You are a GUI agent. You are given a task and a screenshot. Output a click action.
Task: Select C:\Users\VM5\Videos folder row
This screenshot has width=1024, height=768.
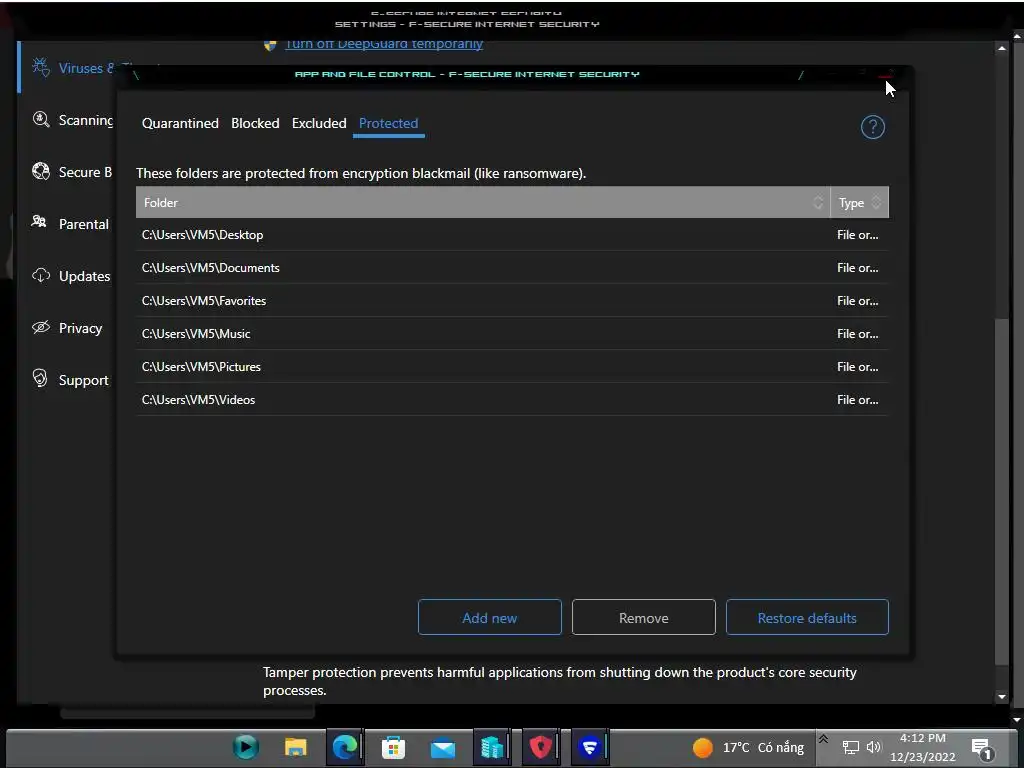(x=512, y=400)
